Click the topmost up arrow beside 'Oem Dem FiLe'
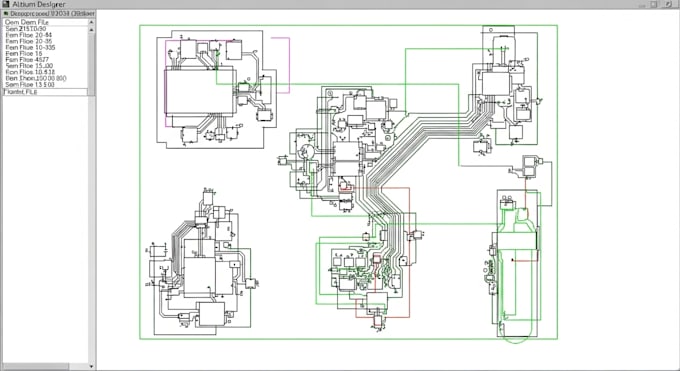The height and width of the screenshot is (371, 680). (91, 22)
